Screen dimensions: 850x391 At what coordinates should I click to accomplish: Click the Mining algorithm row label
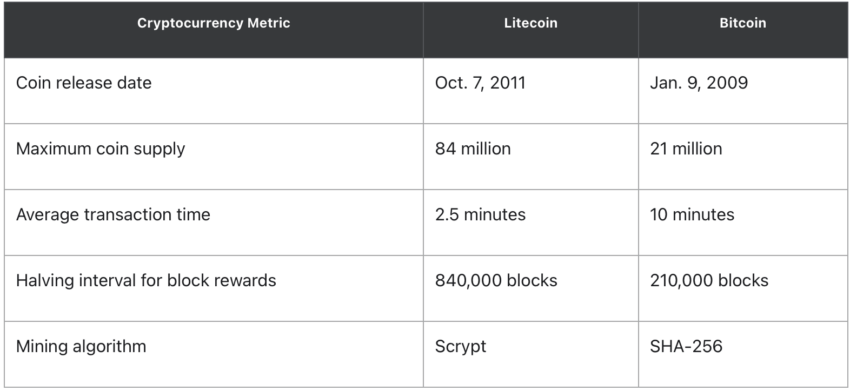81,346
